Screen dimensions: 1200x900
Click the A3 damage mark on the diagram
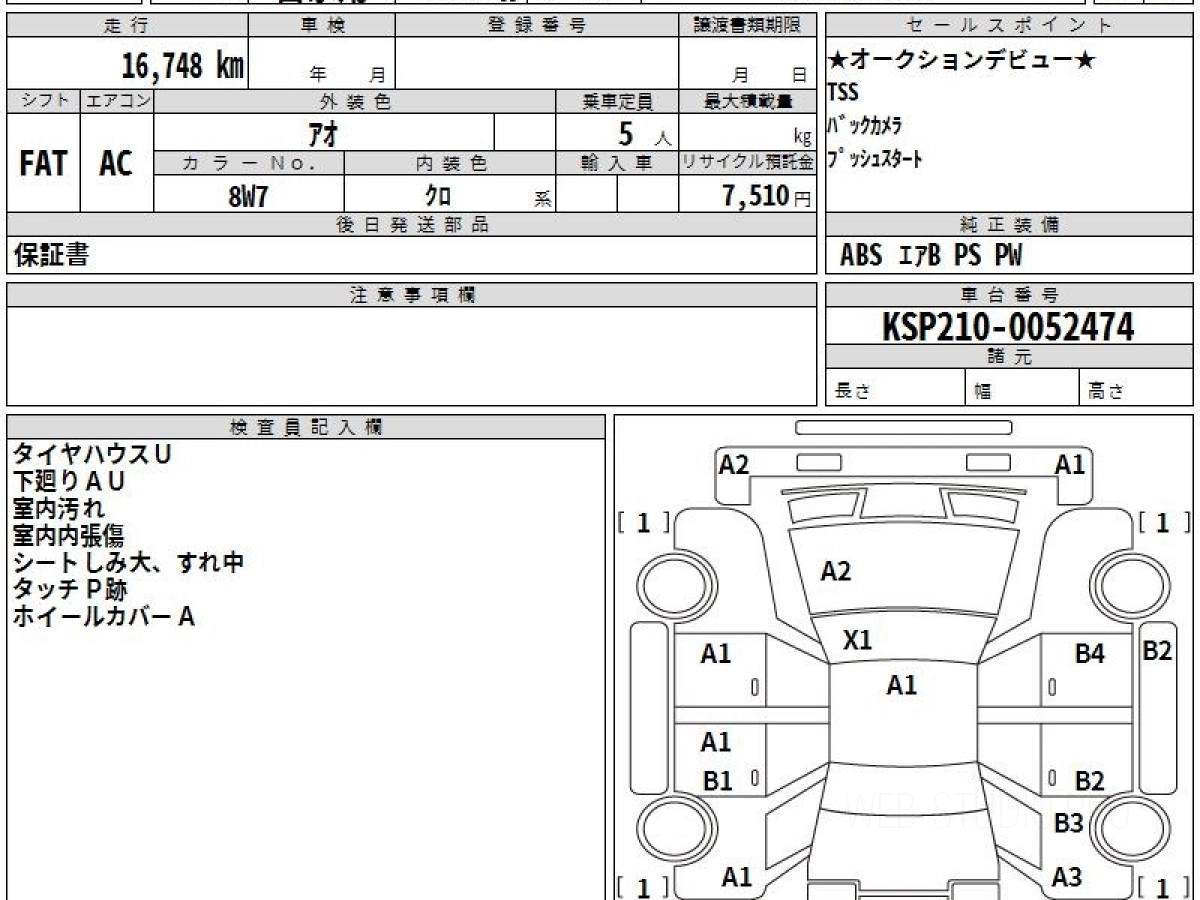[x=1067, y=877]
